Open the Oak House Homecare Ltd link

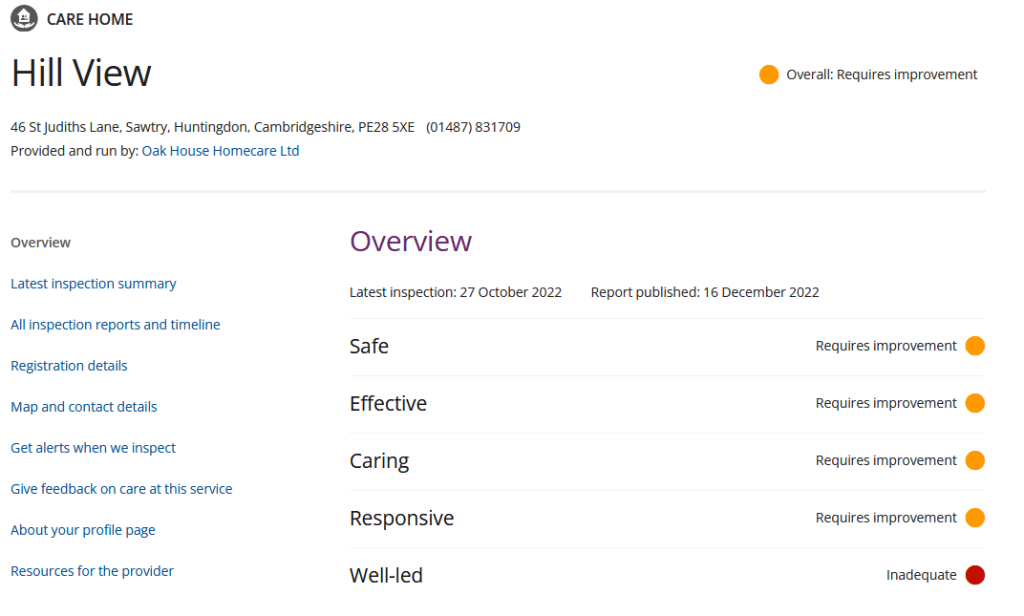220,151
